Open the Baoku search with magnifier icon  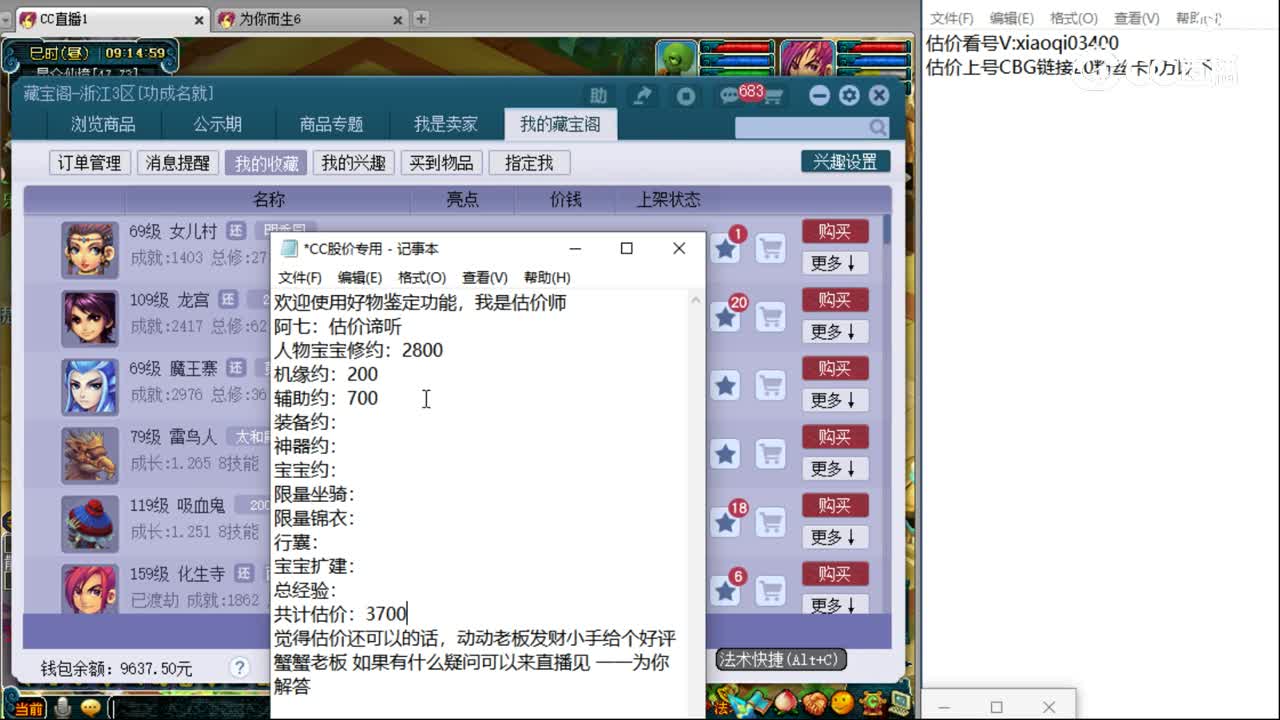tap(877, 128)
